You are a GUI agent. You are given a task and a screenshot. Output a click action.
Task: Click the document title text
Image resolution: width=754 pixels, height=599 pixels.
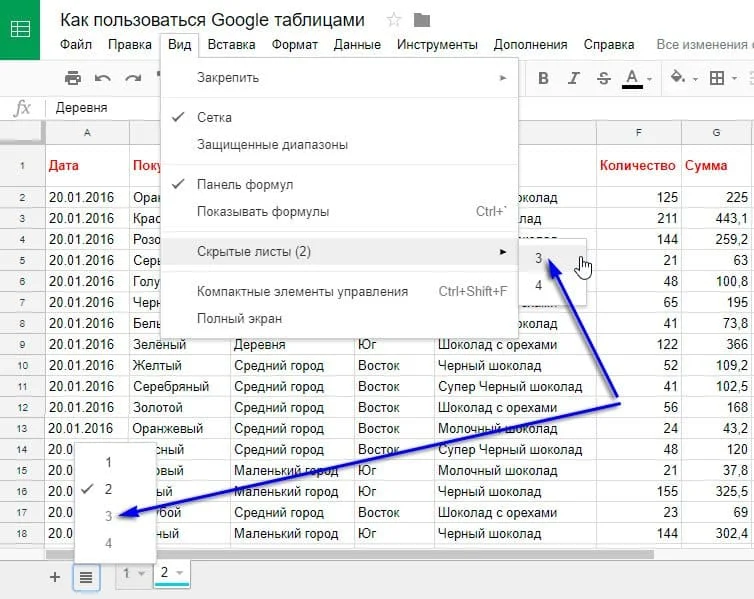[212, 20]
